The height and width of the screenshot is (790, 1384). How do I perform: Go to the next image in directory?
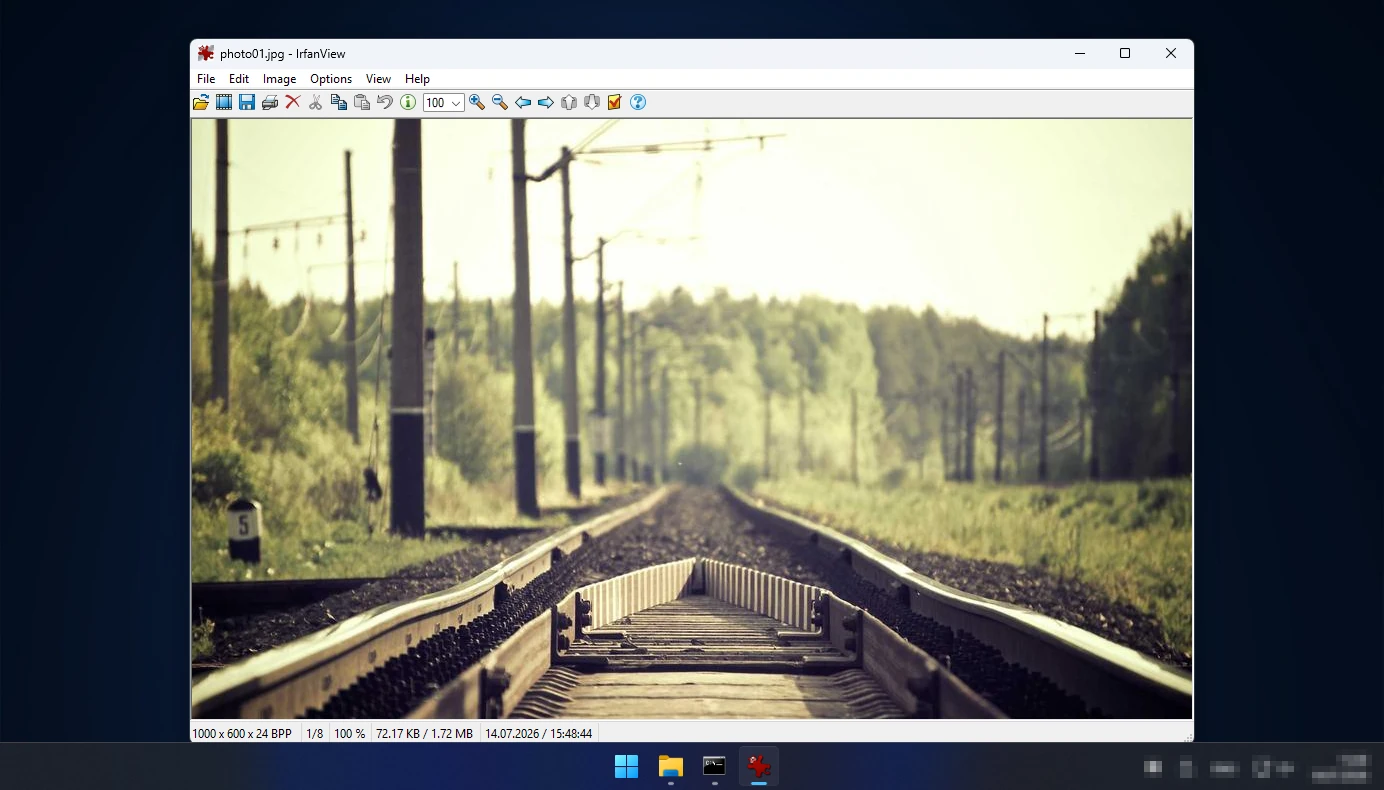pyautogui.click(x=546, y=102)
